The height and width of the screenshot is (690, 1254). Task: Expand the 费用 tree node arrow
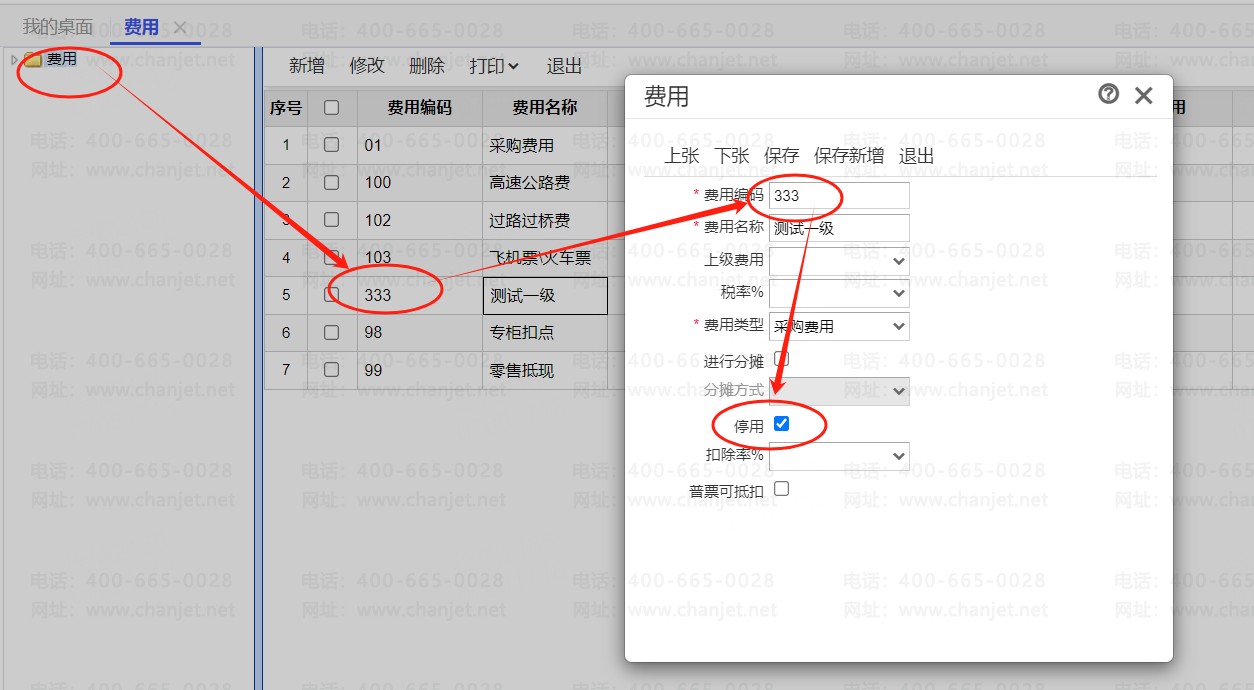14,60
